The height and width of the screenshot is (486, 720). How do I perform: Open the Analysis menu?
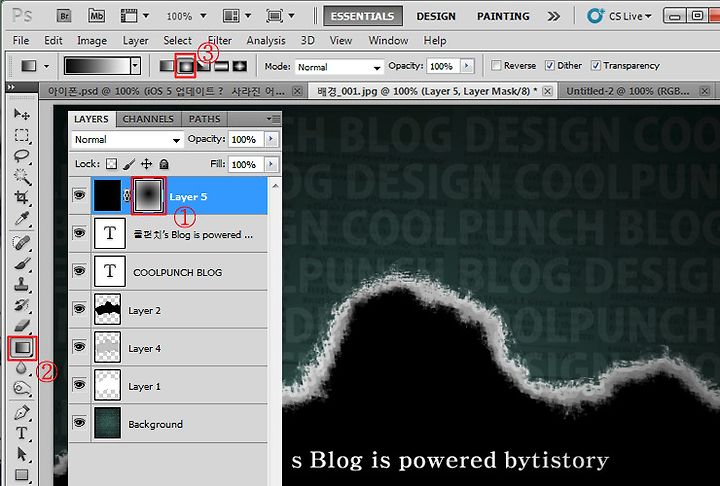point(266,40)
